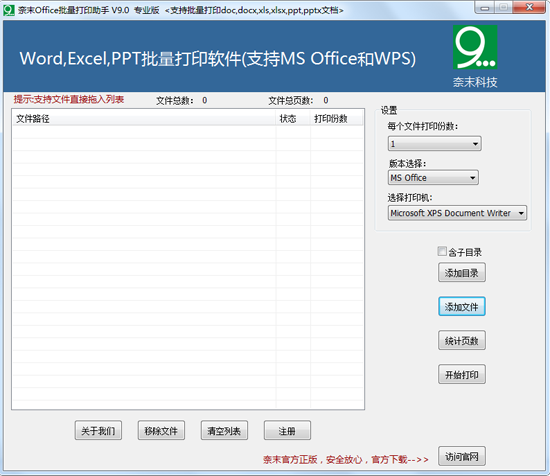Click the 文件总页数 label
550x476 pixels.
tap(291, 101)
